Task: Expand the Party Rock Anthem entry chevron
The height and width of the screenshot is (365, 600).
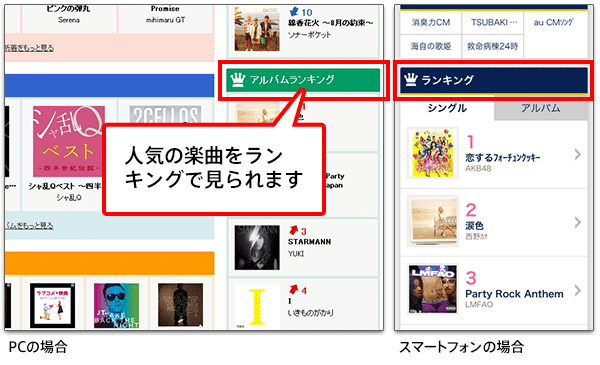Action: tap(577, 290)
